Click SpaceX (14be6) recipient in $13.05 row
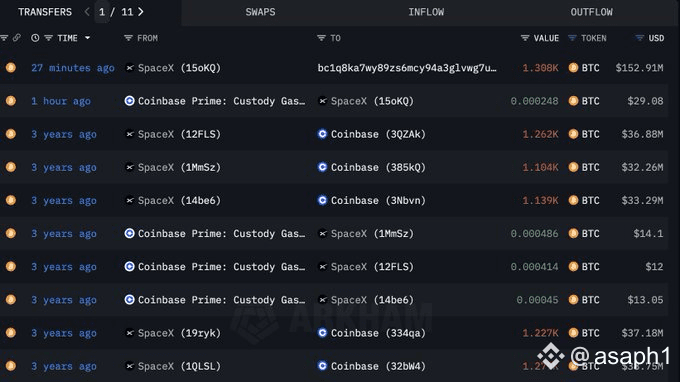The height and width of the screenshot is (382, 680). 372,300
